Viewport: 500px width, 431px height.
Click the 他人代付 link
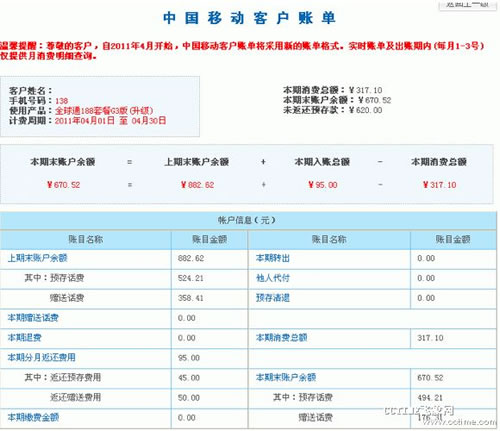(273, 278)
